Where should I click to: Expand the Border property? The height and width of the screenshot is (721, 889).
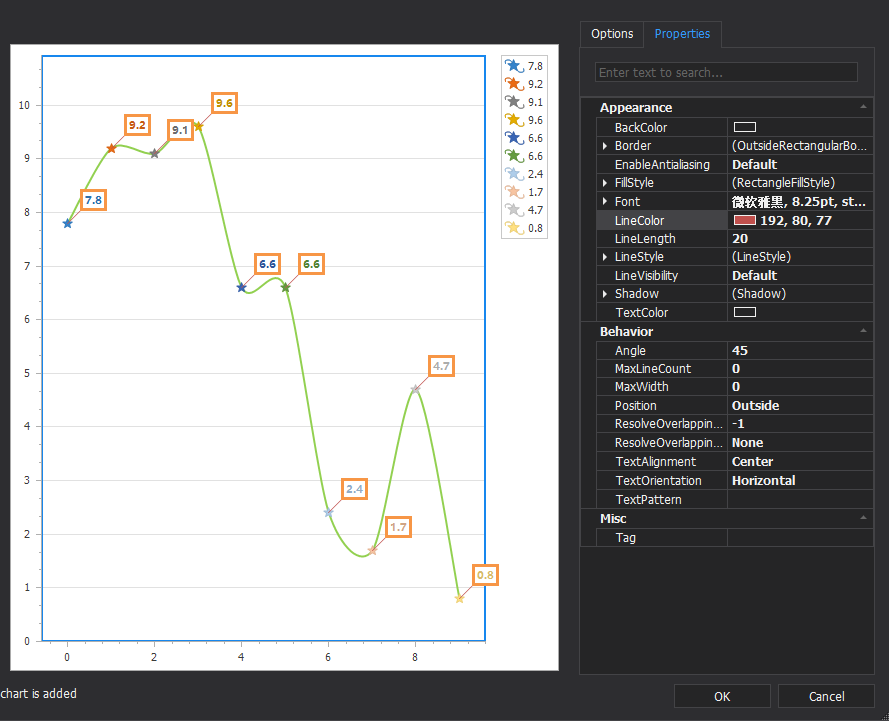604,146
